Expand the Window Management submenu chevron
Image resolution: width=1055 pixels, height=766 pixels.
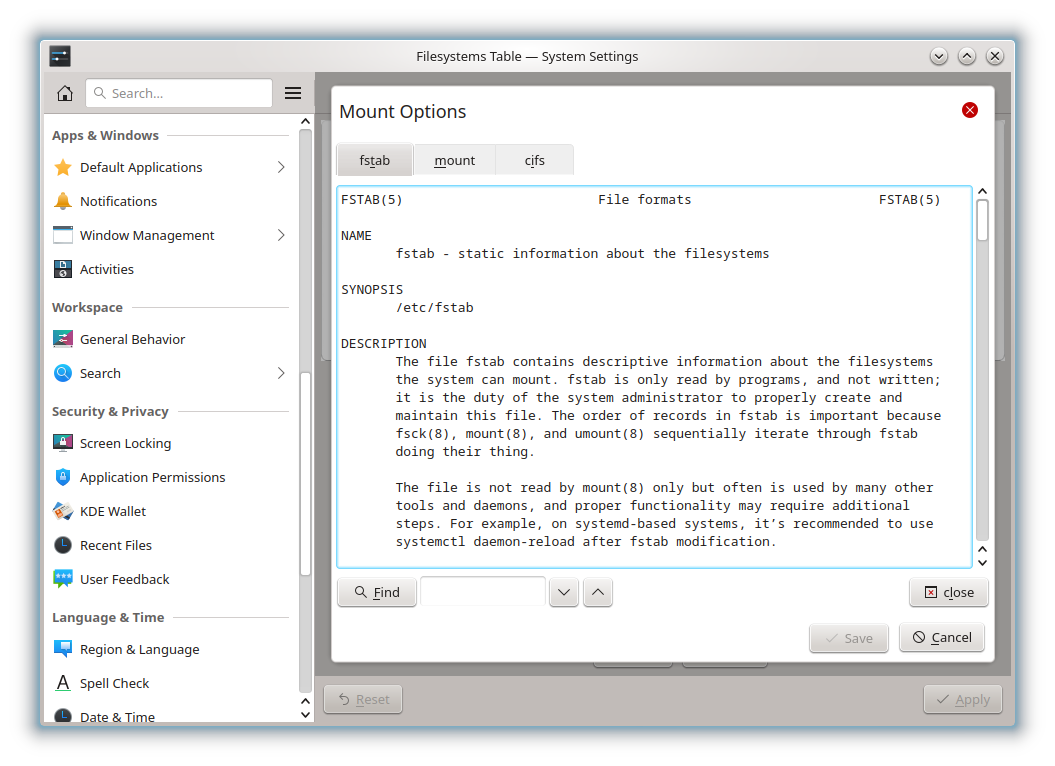point(281,235)
